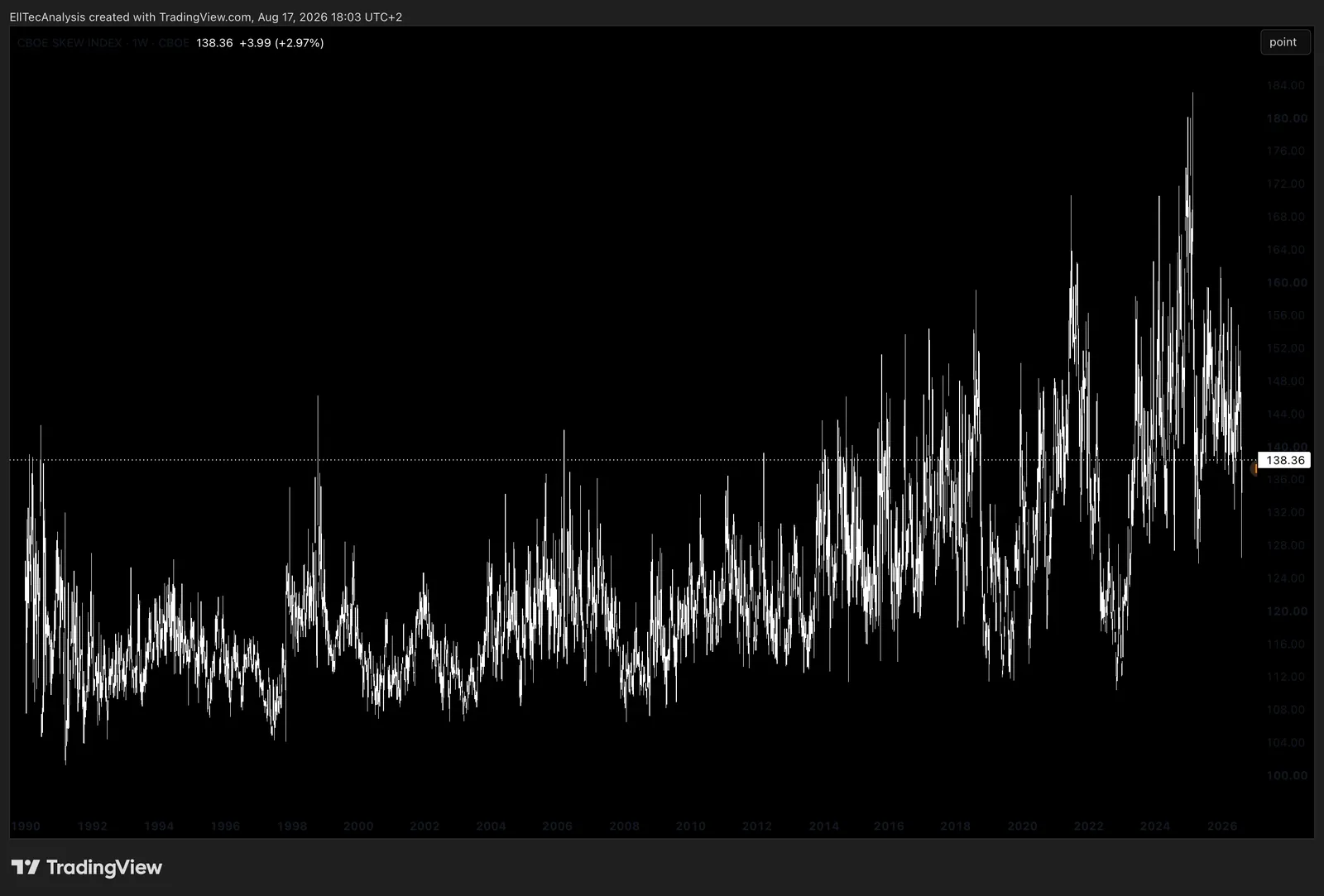1324x896 pixels.
Task: Click the 100.00 price axis label
Action: (1287, 775)
